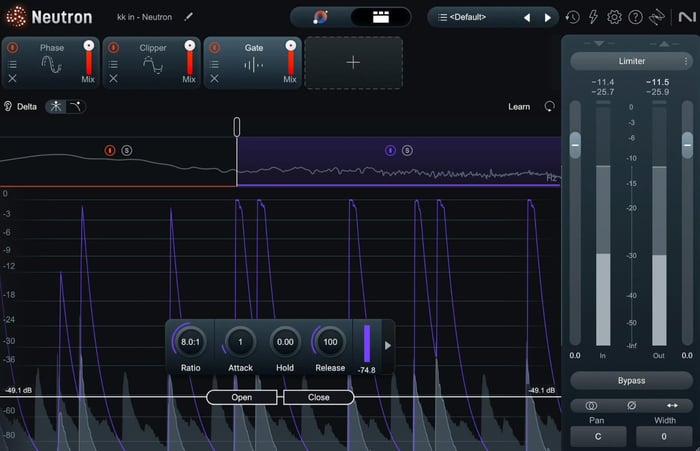Click the output gain value 0.0
Viewport: 700px width, 451px height.
[x=687, y=355]
